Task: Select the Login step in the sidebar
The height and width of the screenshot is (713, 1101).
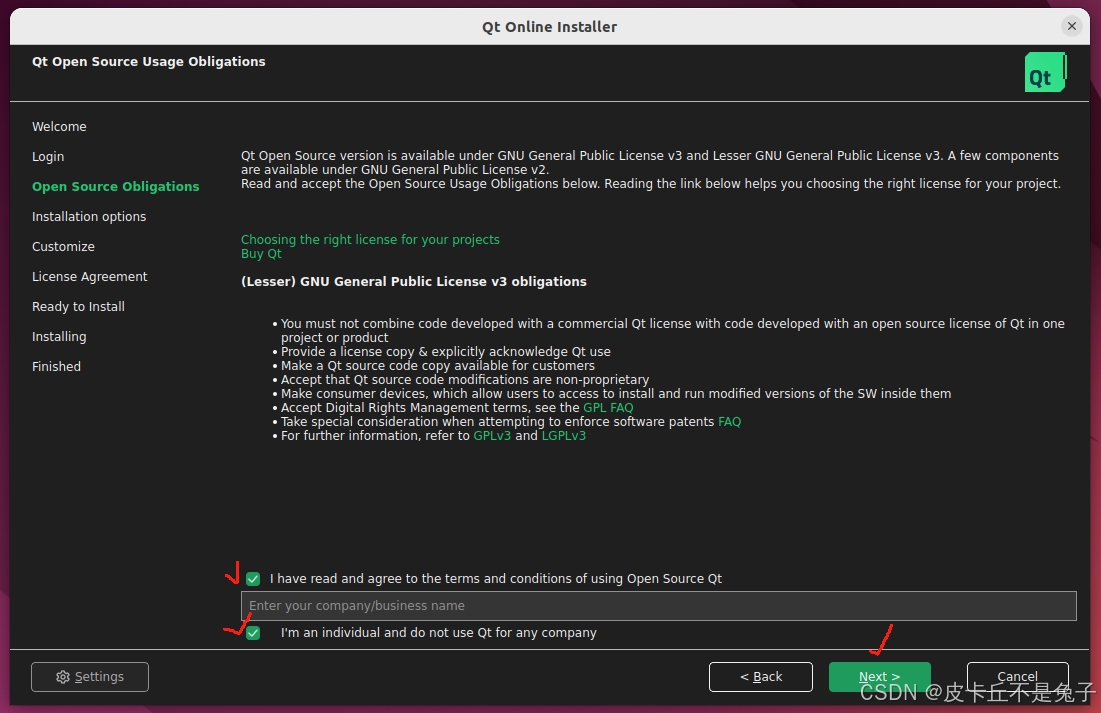Action: (x=48, y=156)
